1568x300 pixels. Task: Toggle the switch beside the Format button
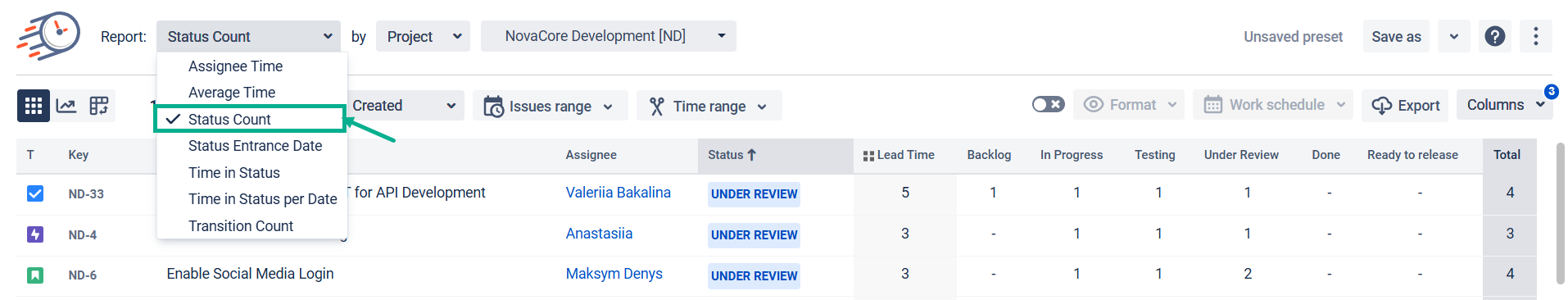1049,104
